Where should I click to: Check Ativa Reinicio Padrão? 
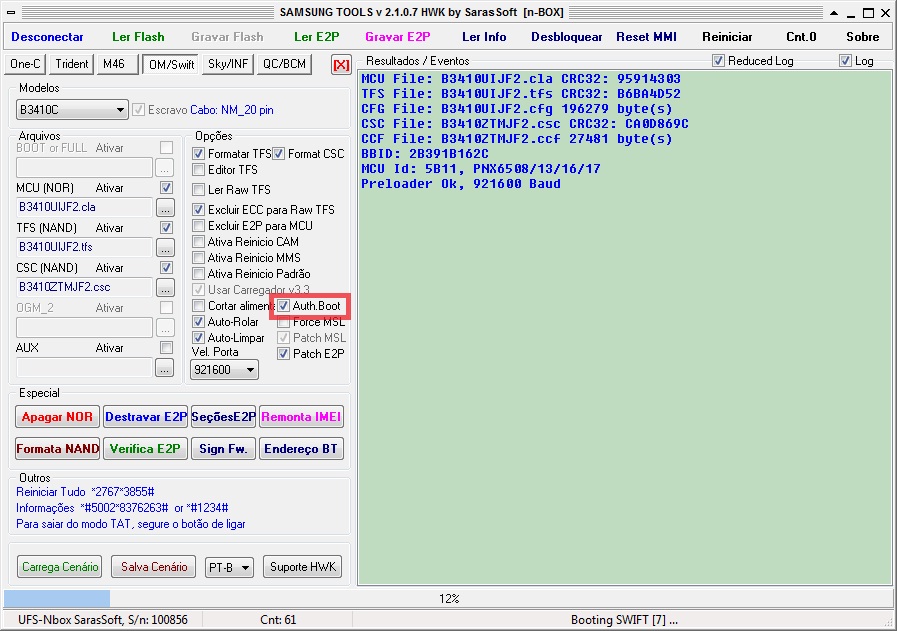[199, 273]
